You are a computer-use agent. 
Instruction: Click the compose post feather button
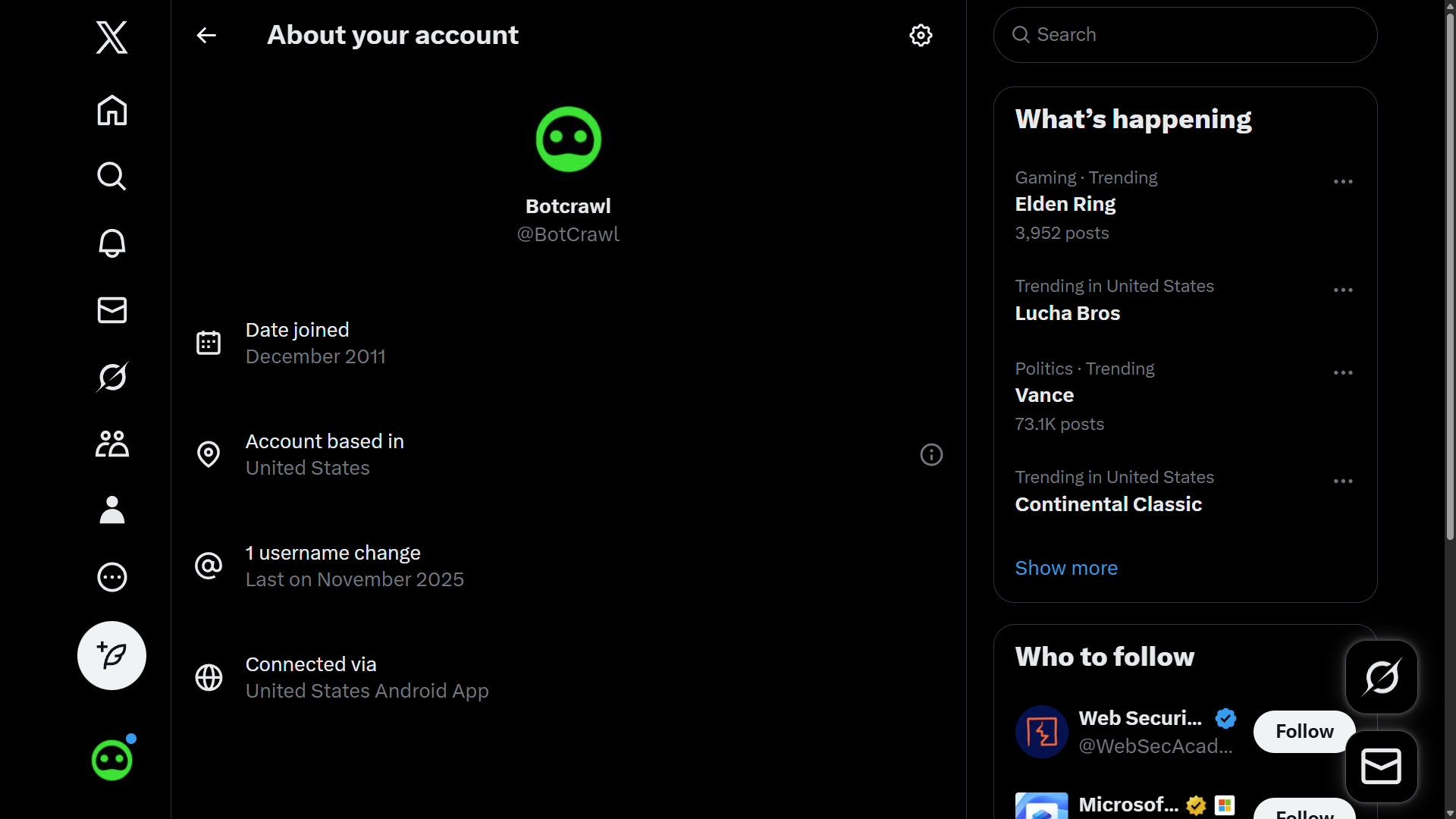(x=111, y=655)
